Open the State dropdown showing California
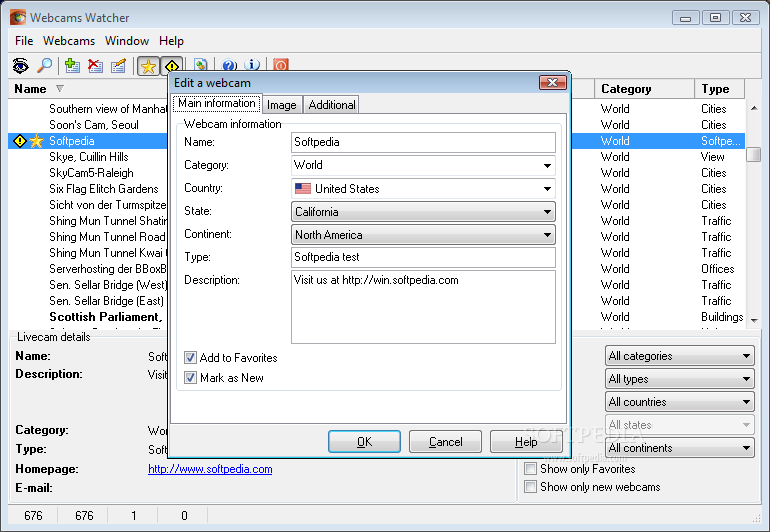 point(423,212)
